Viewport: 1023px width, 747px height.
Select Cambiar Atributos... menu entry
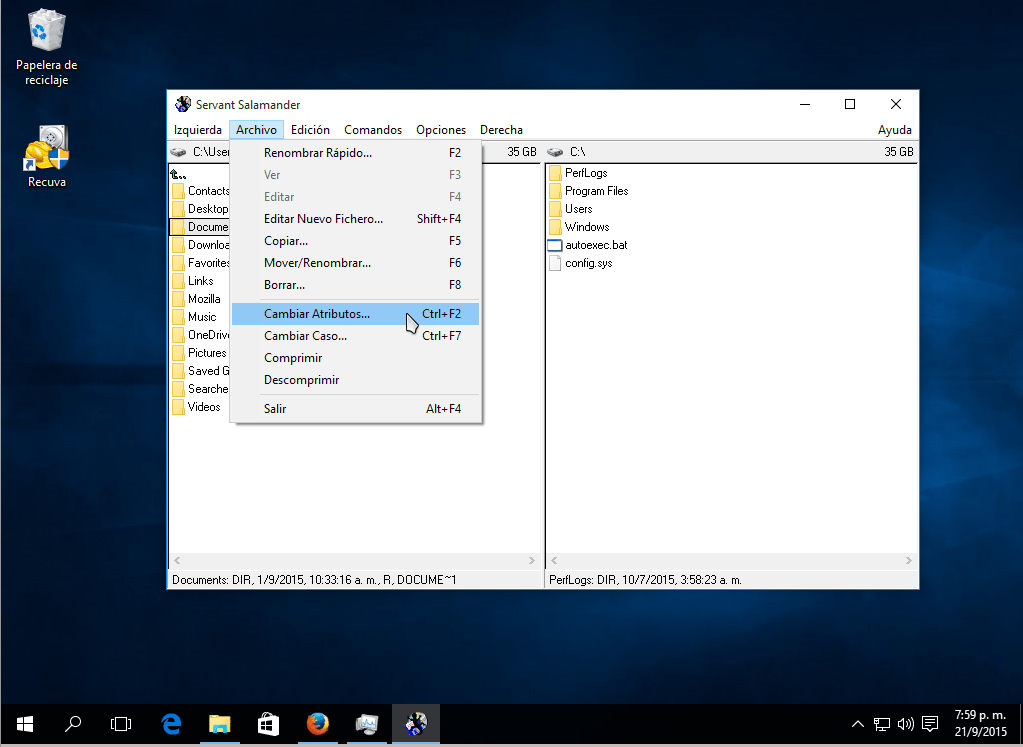click(356, 314)
